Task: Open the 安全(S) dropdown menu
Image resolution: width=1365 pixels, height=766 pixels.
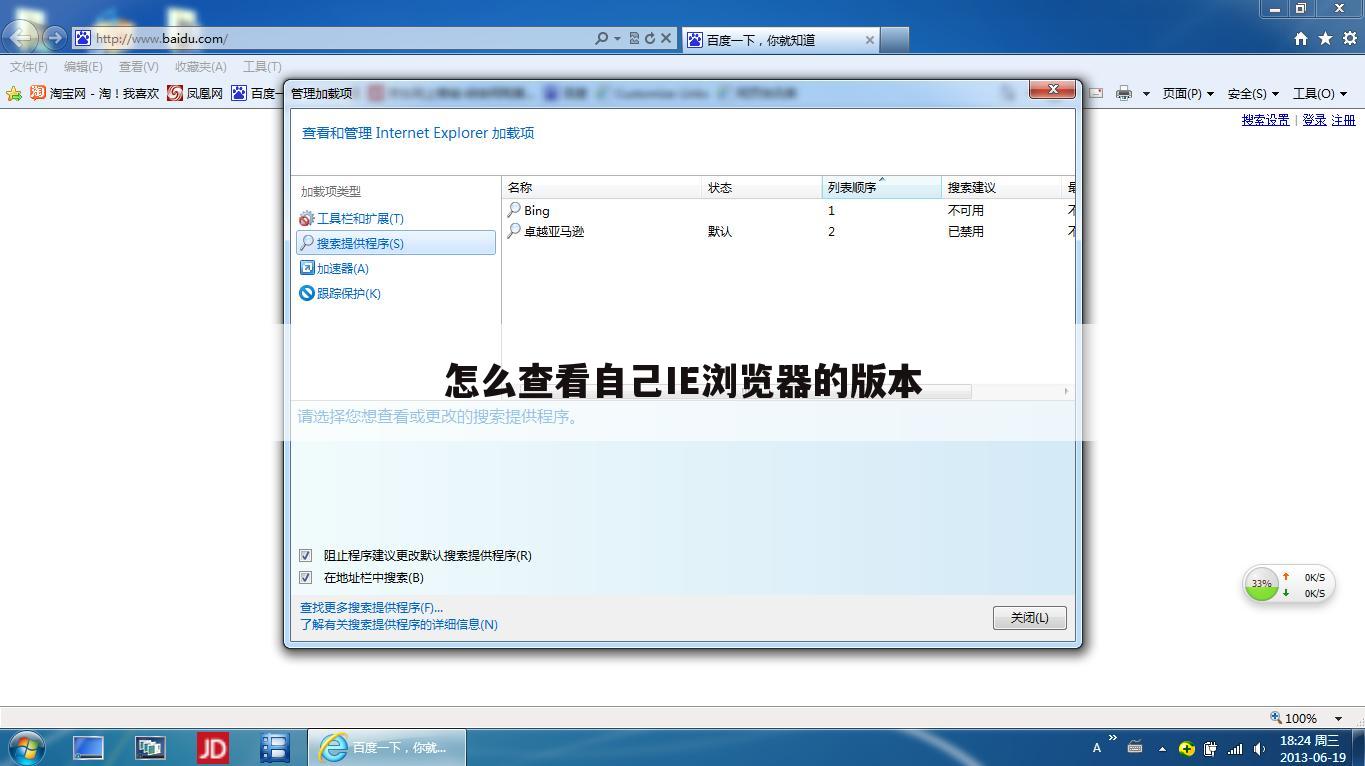Action: pyautogui.click(x=1253, y=93)
